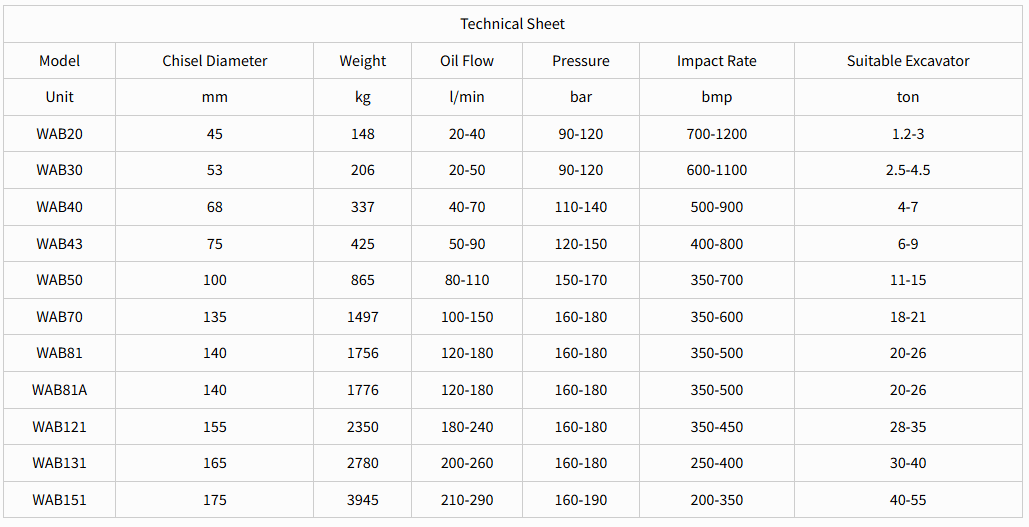
Task: Select the Oil Flow column header
Action: 467,61
